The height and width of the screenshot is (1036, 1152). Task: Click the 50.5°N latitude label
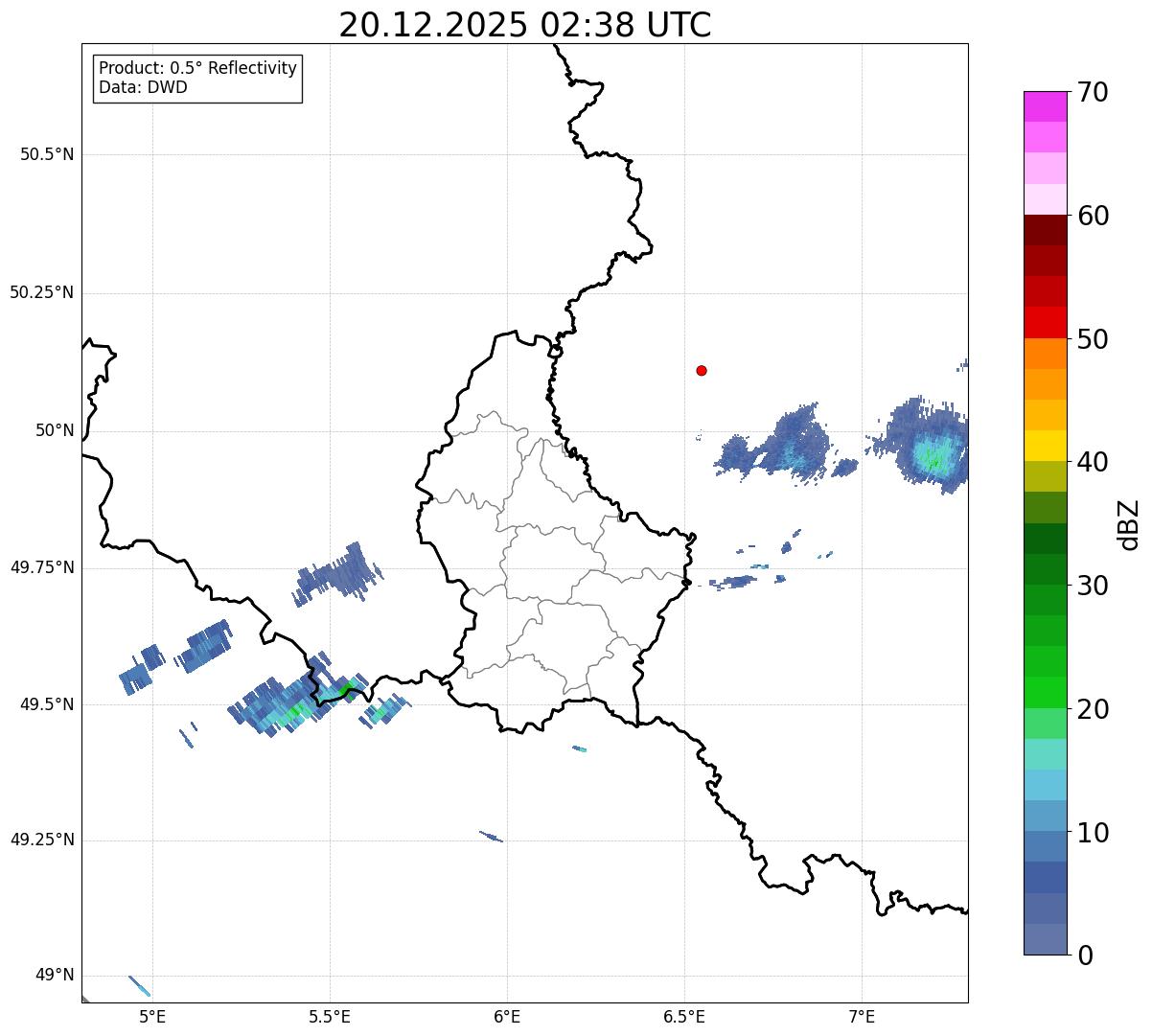click(47, 154)
